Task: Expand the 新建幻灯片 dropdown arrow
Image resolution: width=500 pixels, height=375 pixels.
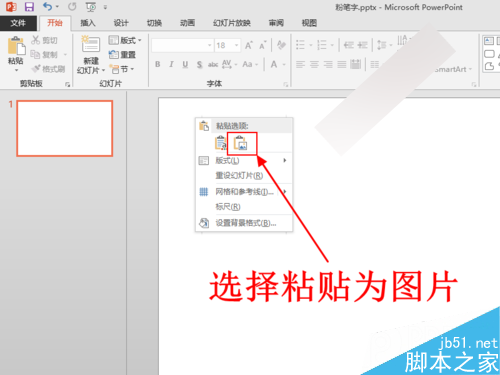Action: coord(103,70)
